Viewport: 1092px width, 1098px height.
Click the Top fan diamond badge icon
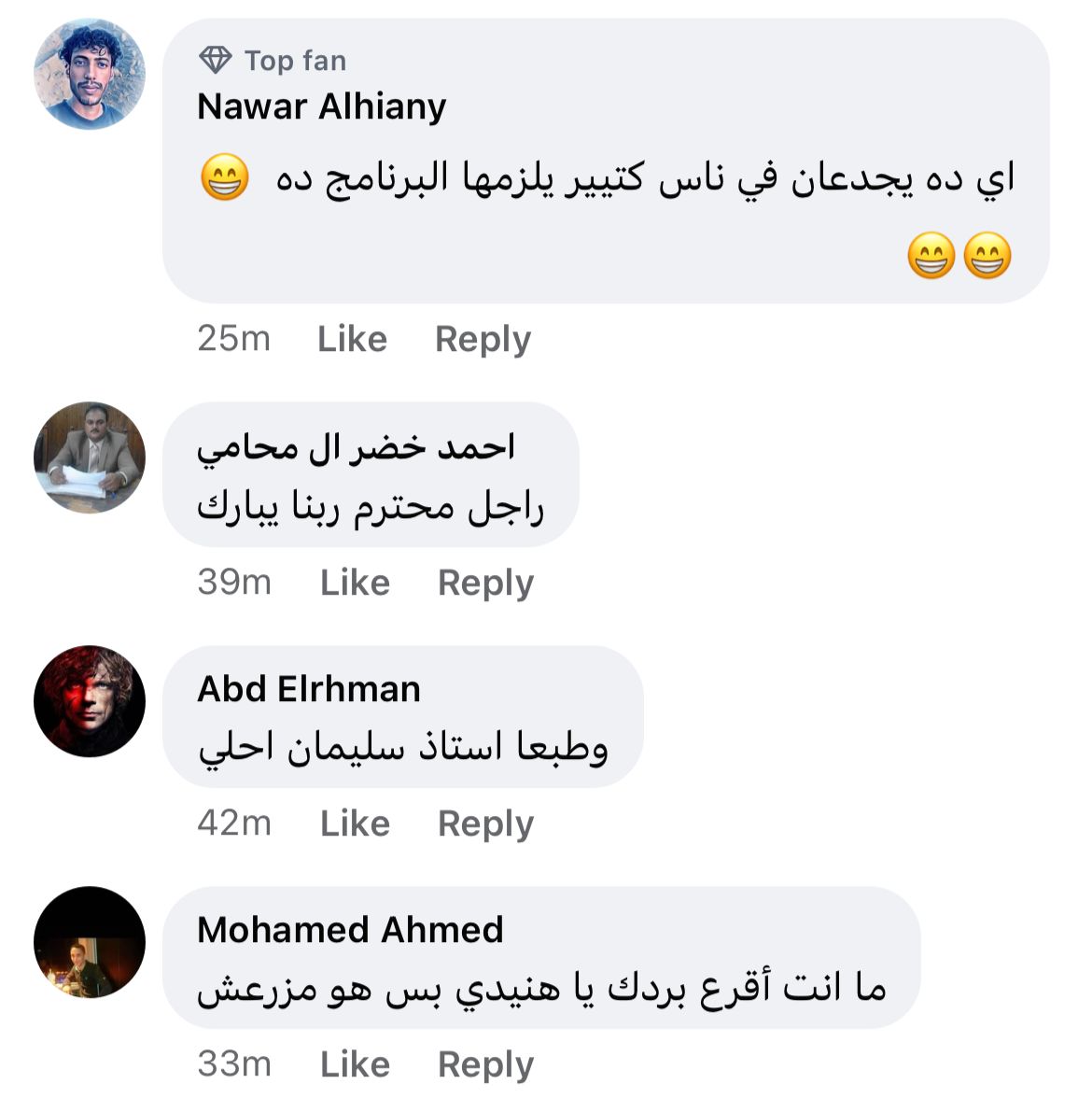[216, 61]
